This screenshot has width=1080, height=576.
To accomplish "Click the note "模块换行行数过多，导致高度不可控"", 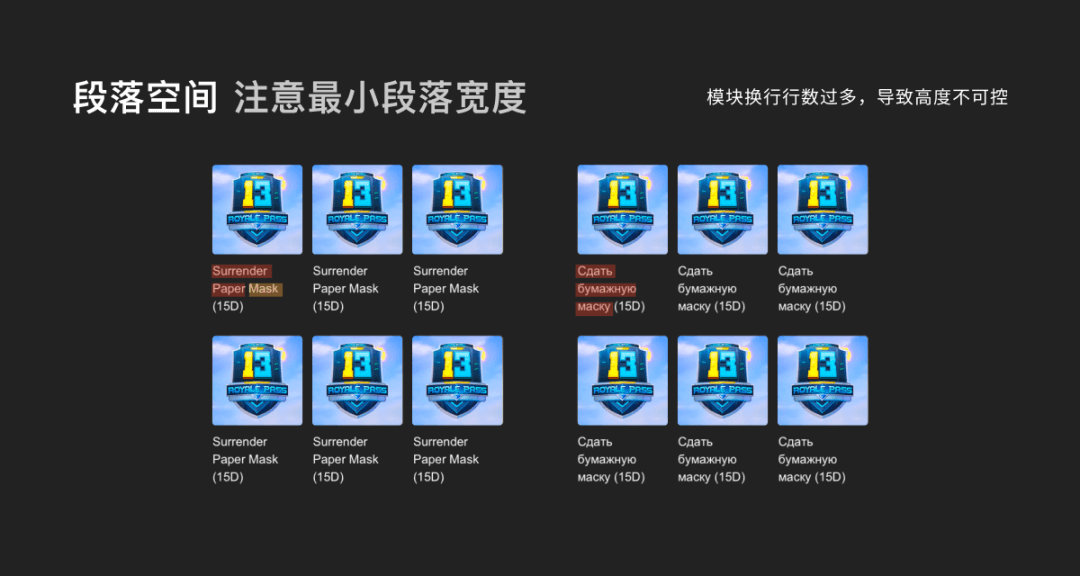I will pyautogui.click(x=857, y=97).
